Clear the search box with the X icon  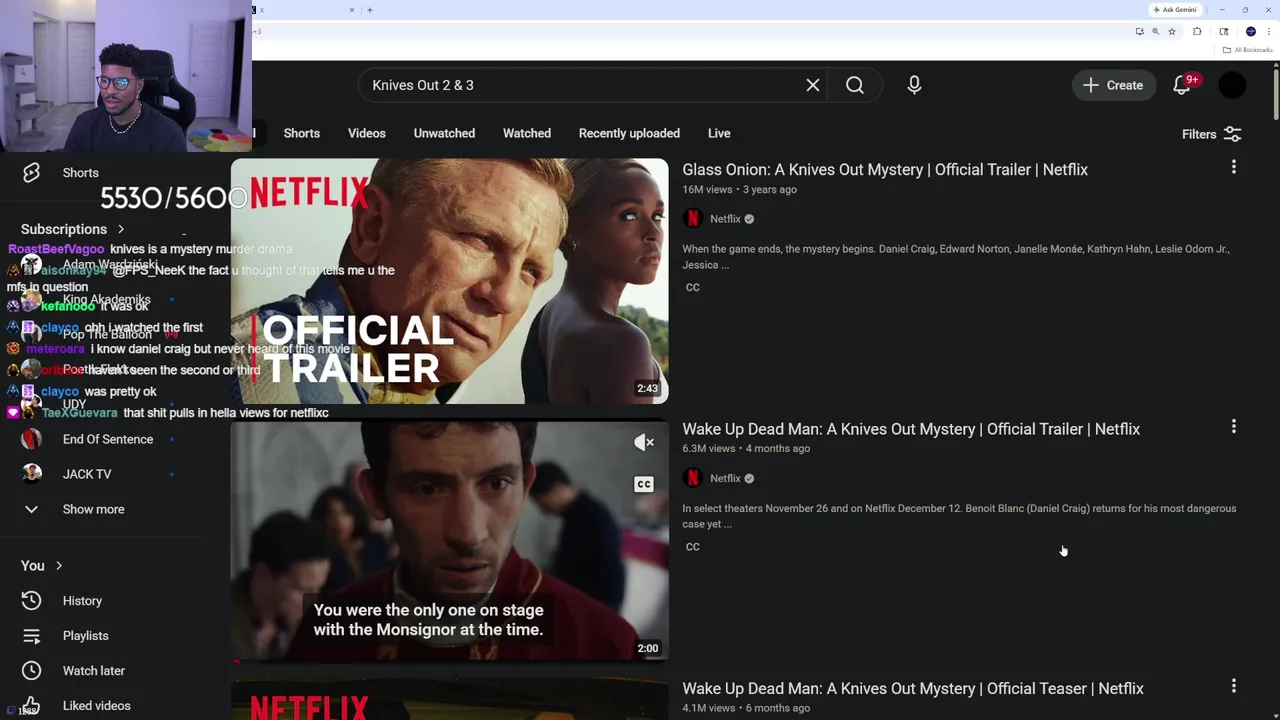click(x=813, y=85)
